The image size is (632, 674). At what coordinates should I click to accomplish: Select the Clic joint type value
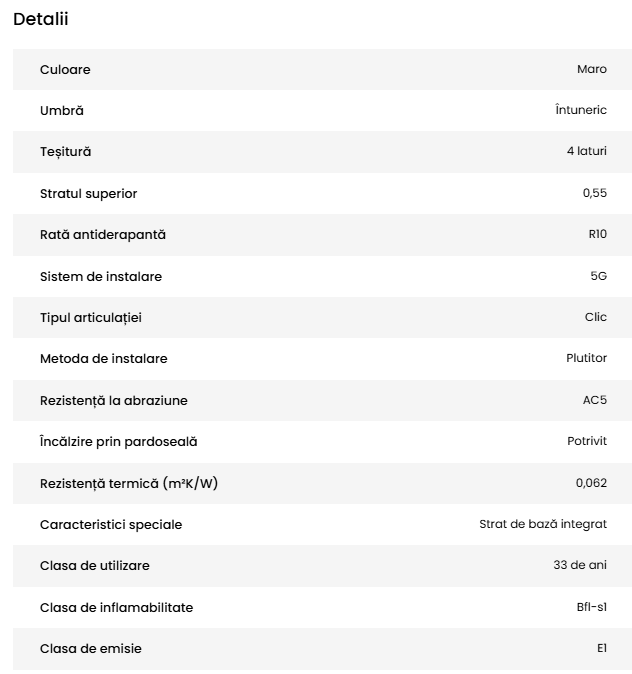click(x=595, y=317)
